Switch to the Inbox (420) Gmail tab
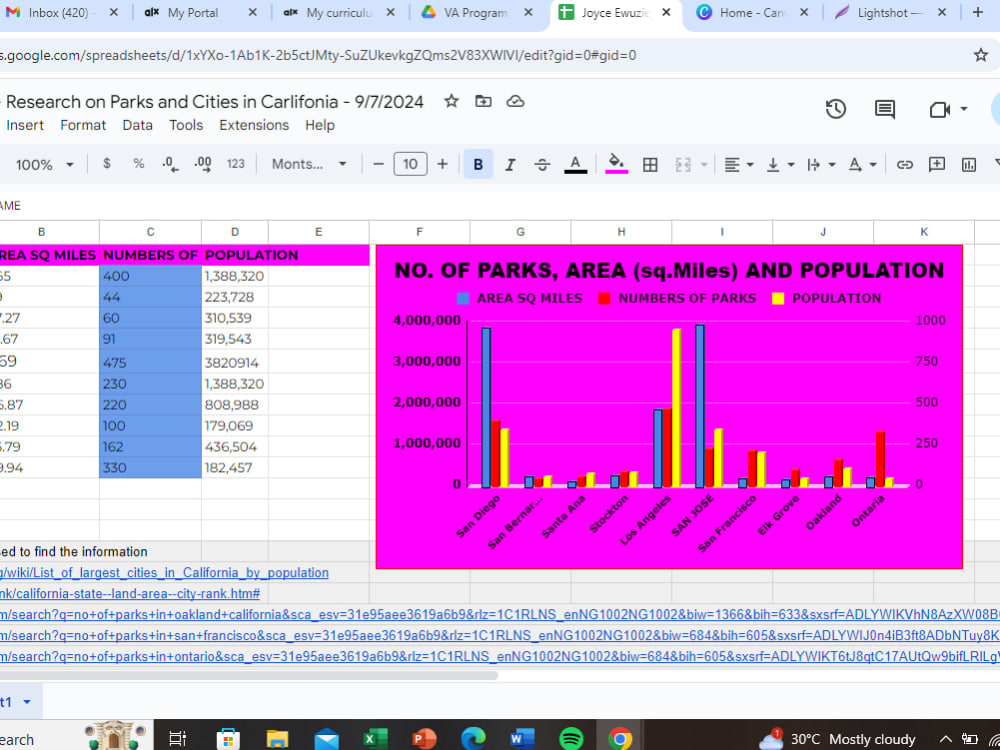Viewport: 1000px width, 750px height. click(61, 13)
